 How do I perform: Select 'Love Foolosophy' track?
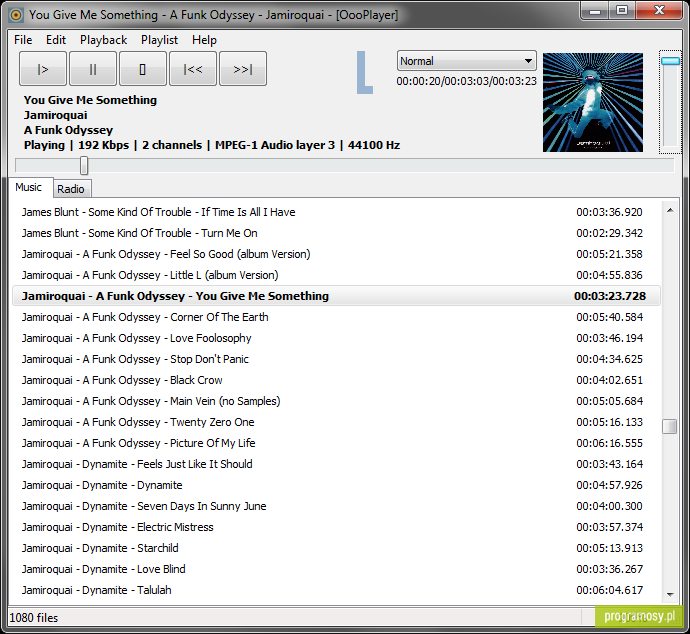coord(336,338)
